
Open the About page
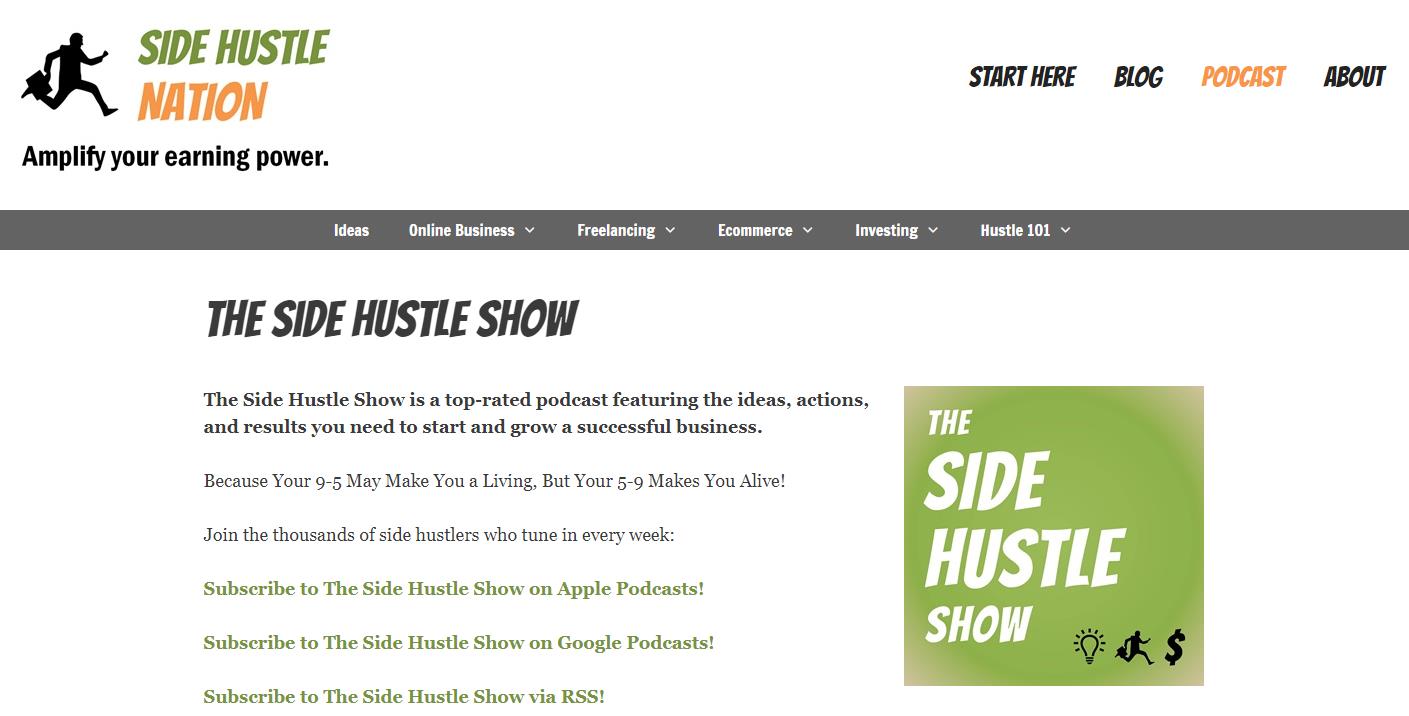point(1354,77)
